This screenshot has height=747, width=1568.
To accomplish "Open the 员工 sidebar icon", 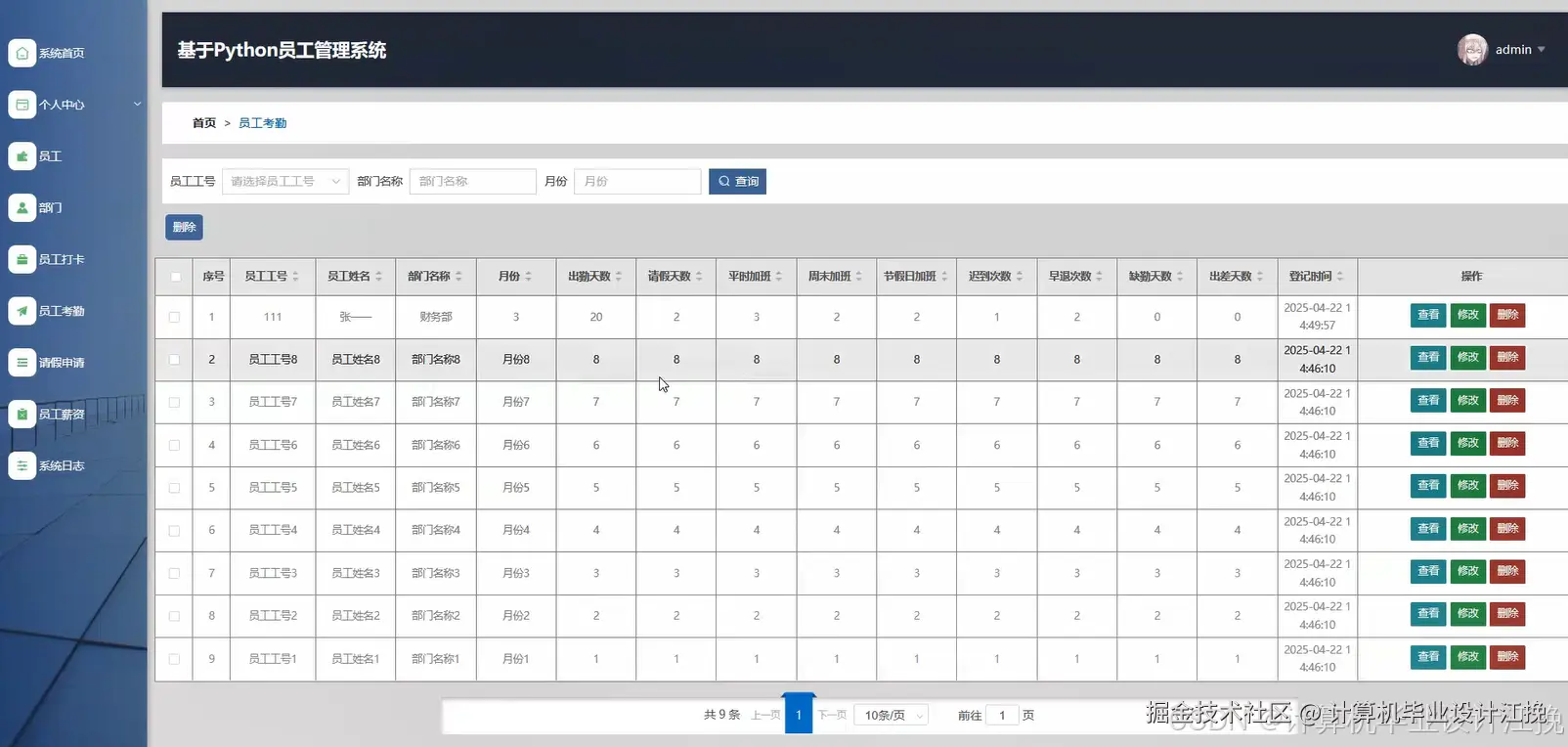I will [x=22, y=155].
